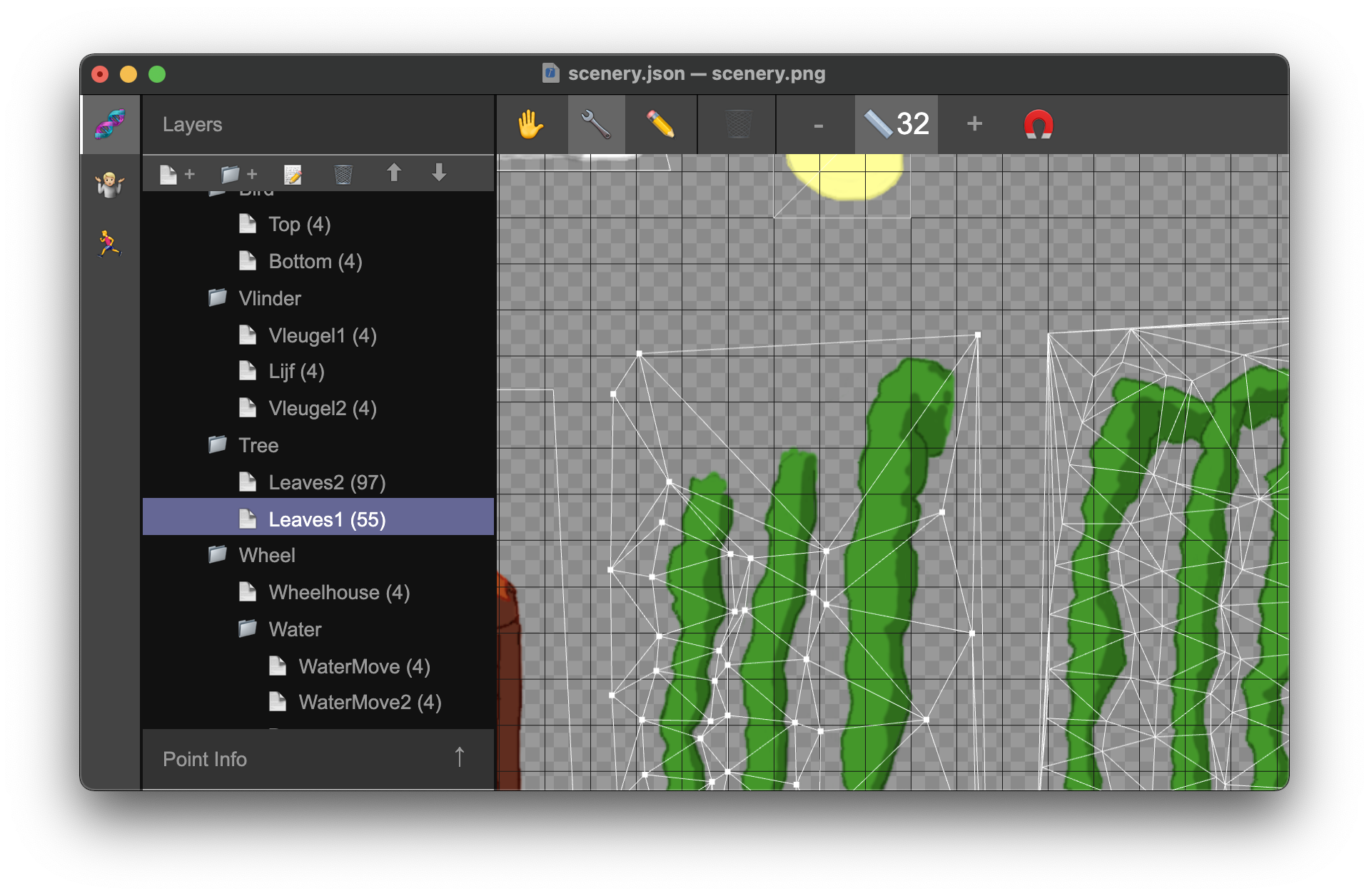
Task: Select the Vleugel2 (4) layer
Action: (x=318, y=408)
